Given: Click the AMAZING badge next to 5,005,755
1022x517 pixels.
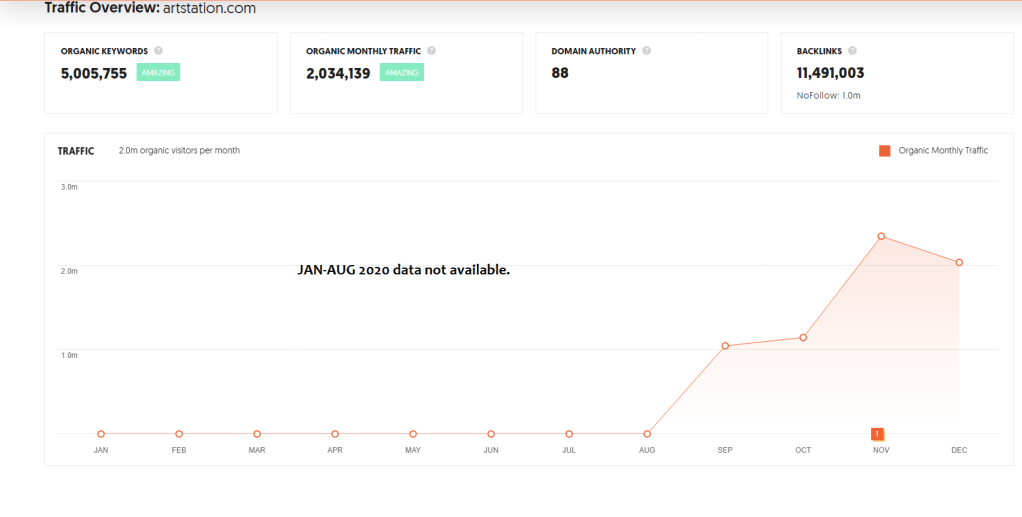Looking at the screenshot, I should tap(158, 73).
